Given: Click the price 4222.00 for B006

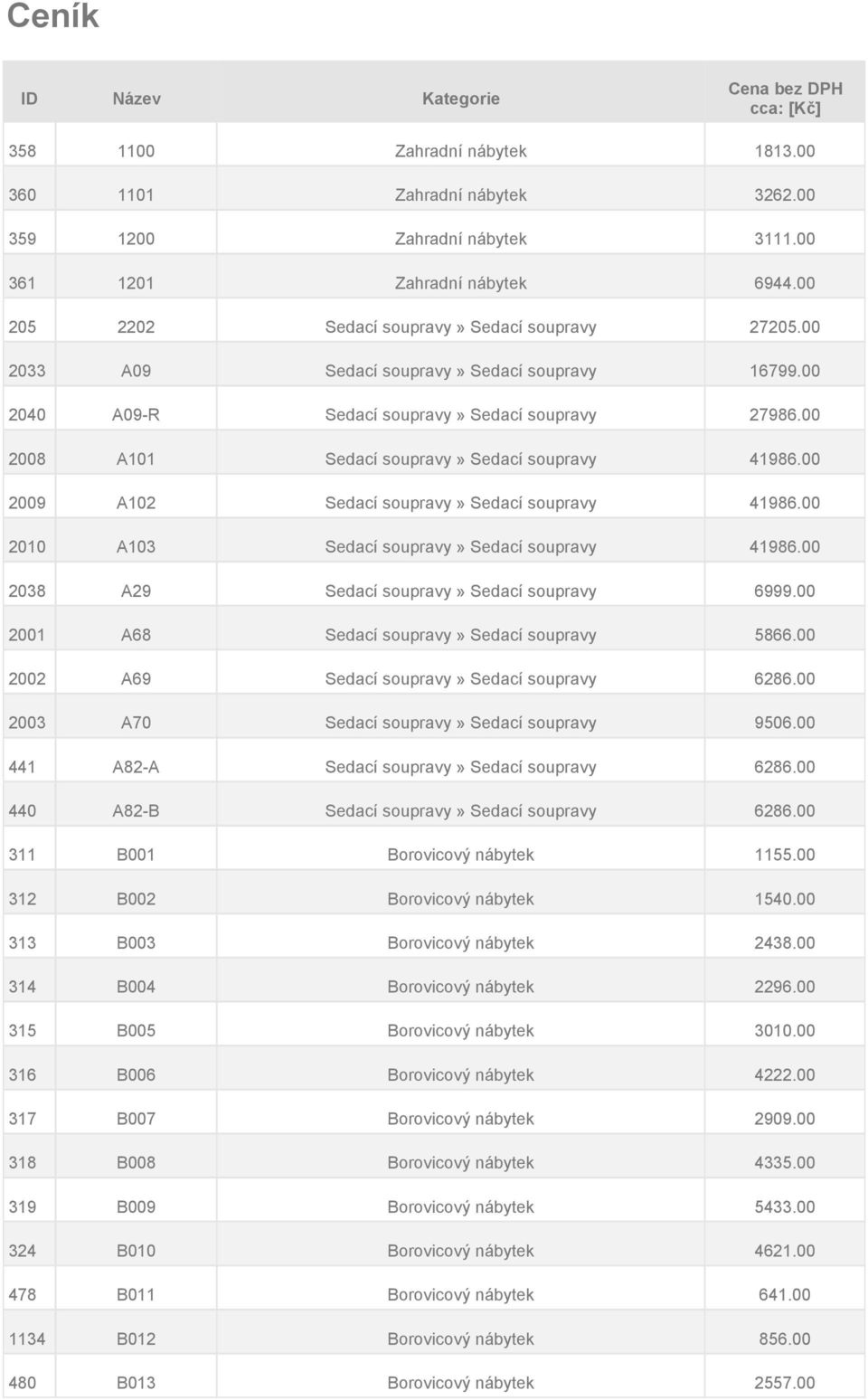Looking at the screenshot, I should pyautogui.click(x=785, y=1075).
